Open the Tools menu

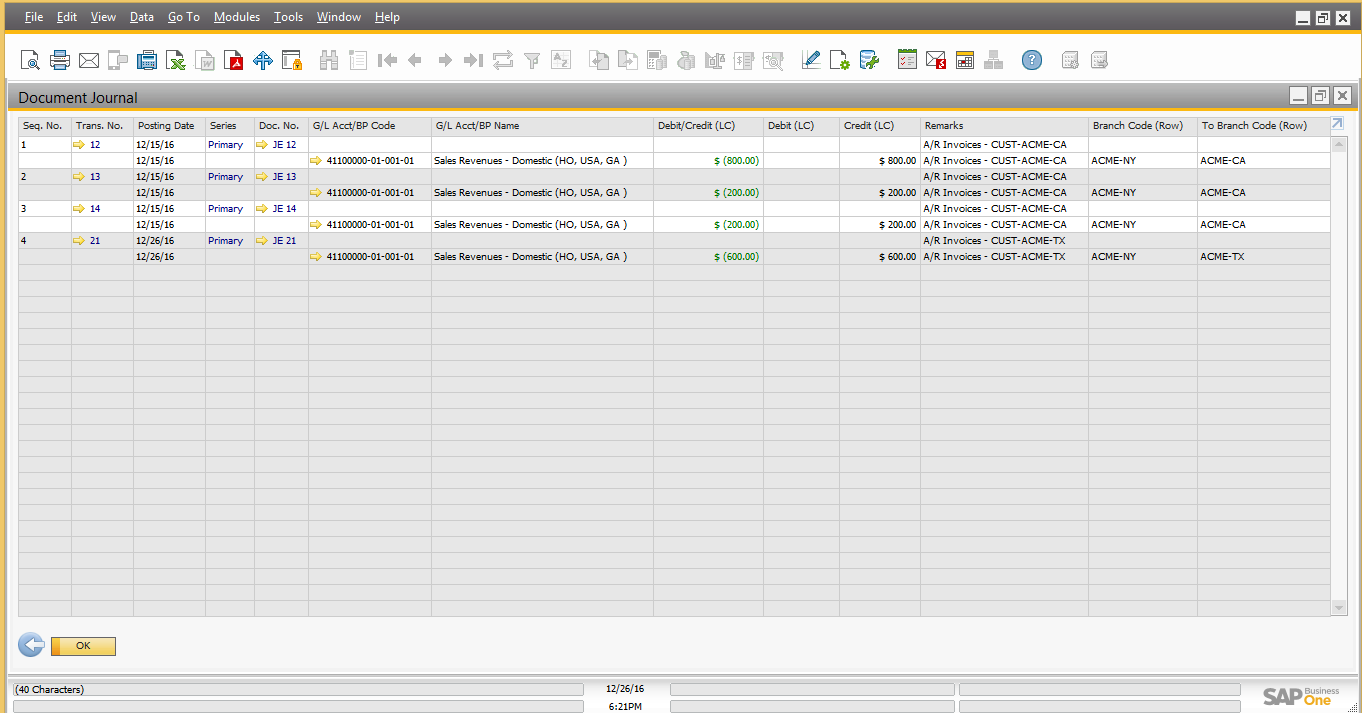pos(288,17)
